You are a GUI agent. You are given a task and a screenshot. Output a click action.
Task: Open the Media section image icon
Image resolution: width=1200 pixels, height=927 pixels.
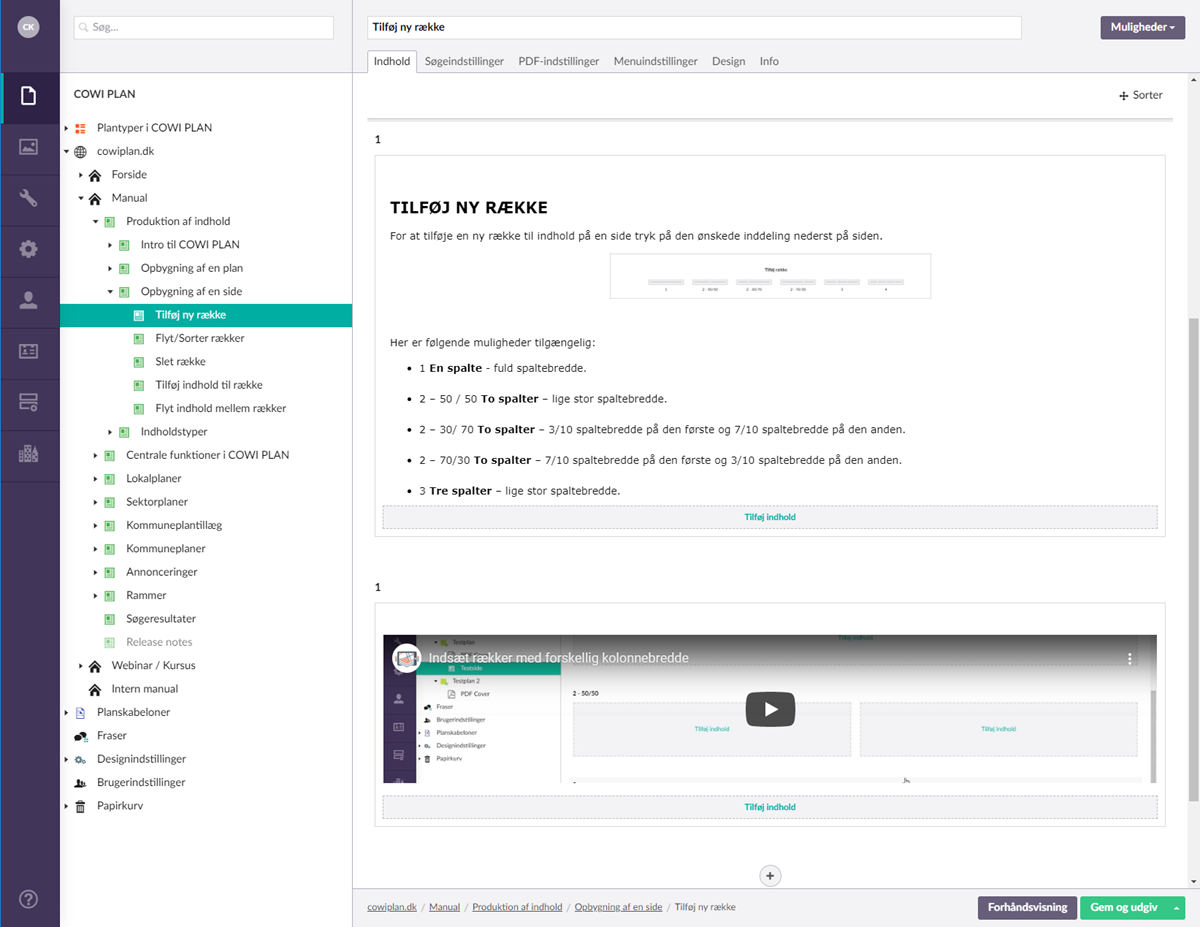(x=29, y=147)
